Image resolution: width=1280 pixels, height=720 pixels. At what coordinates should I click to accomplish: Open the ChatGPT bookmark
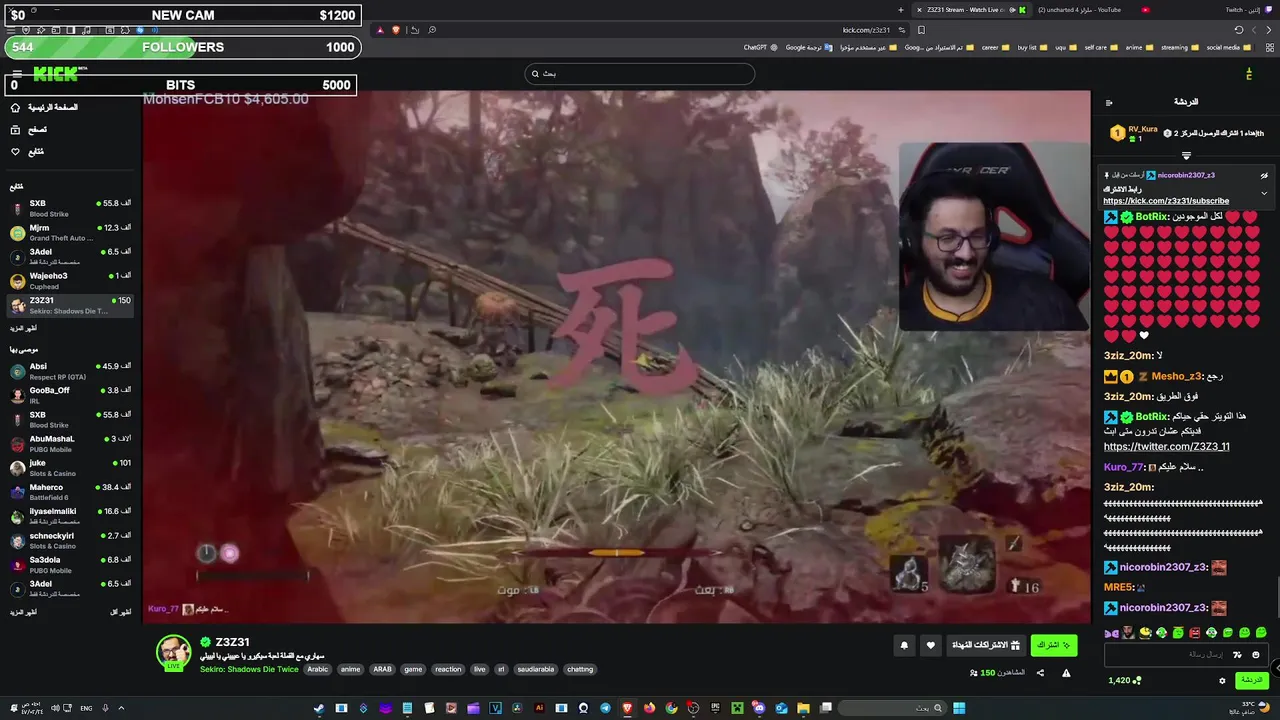point(761,47)
